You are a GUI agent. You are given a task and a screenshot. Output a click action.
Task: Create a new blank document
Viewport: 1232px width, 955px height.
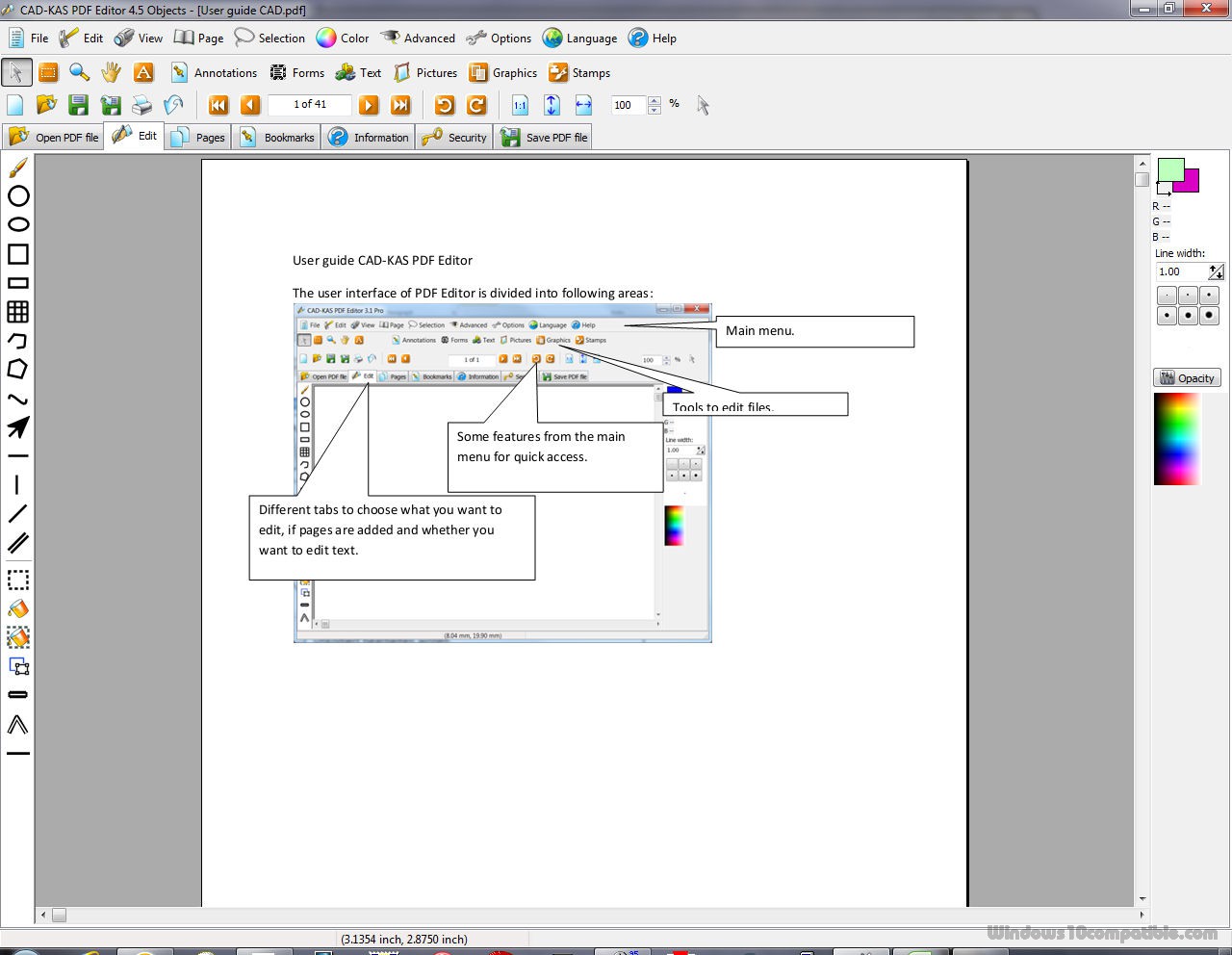click(x=15, y=105)
